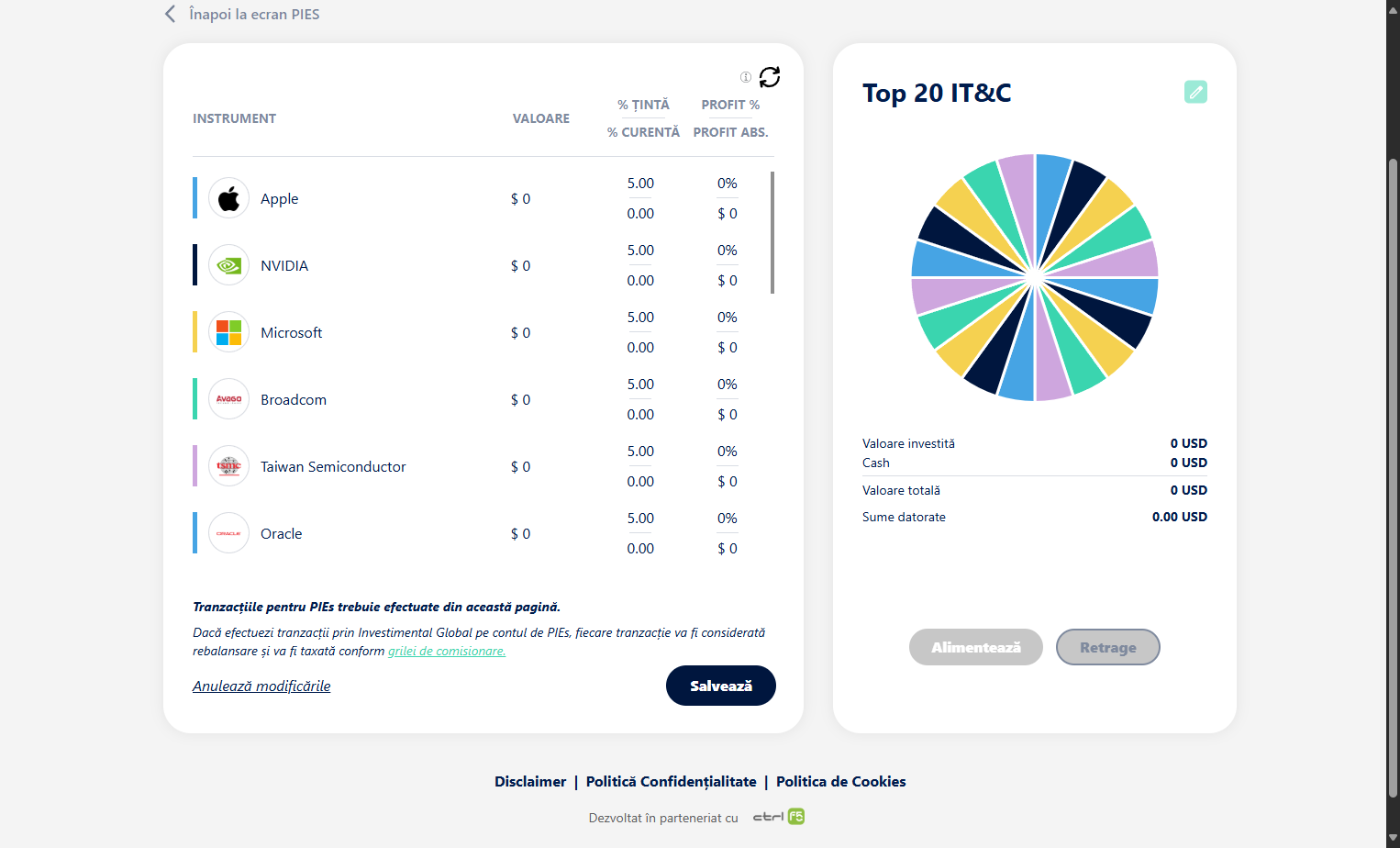Open Politică Confidențialitate footer link
Image resolution: width=1400 pixels, height=848 pixels.
click(672, 782)
